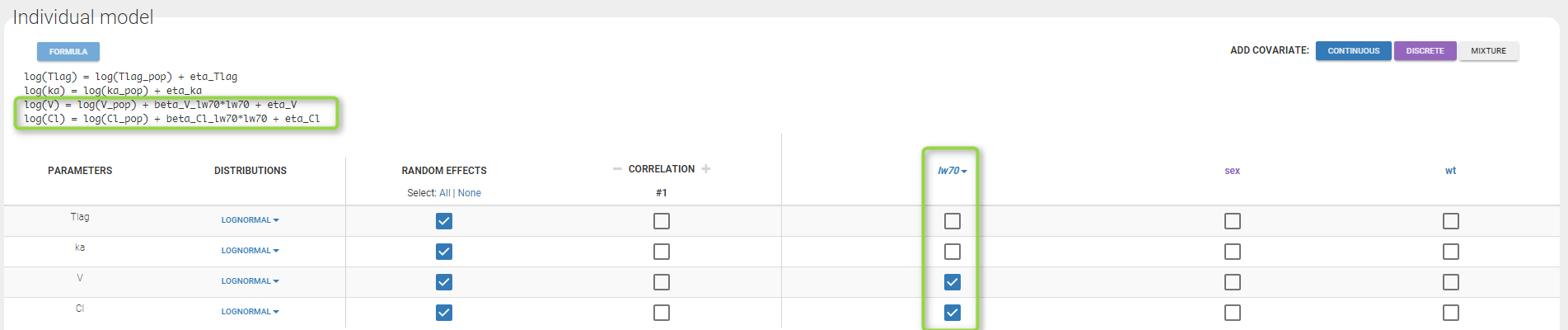Select All random effects link
The image size is (1568, 330).
coord(445,193)
